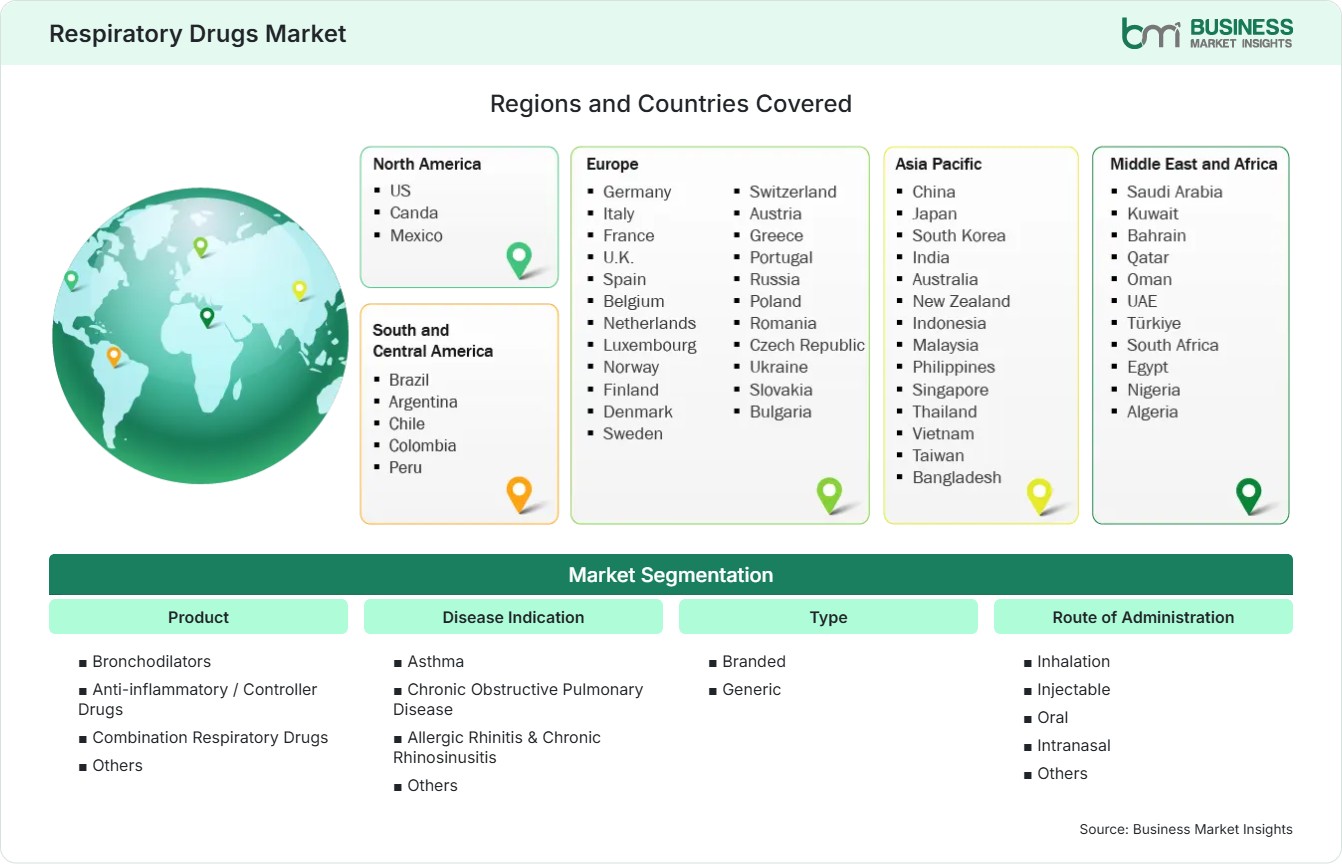Click the Regions and Countries Covered heading
The image size is (1342, 864).
point(671,103)
